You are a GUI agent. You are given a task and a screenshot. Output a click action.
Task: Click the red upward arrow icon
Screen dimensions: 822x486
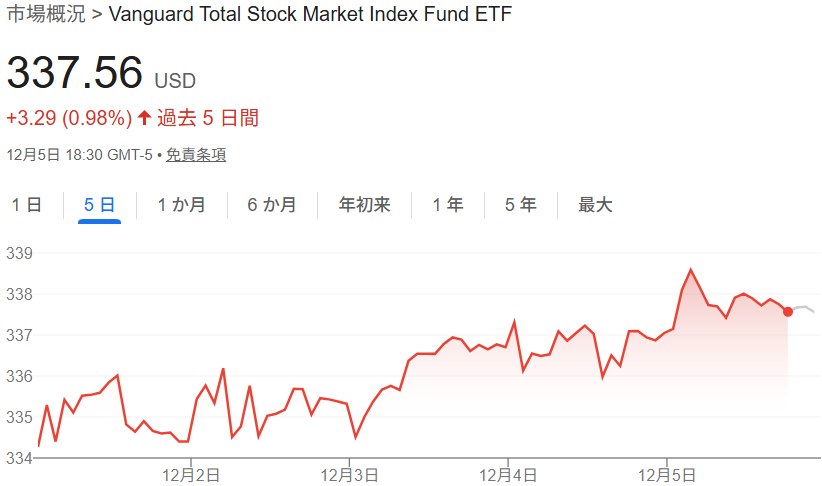coord(144,119)
